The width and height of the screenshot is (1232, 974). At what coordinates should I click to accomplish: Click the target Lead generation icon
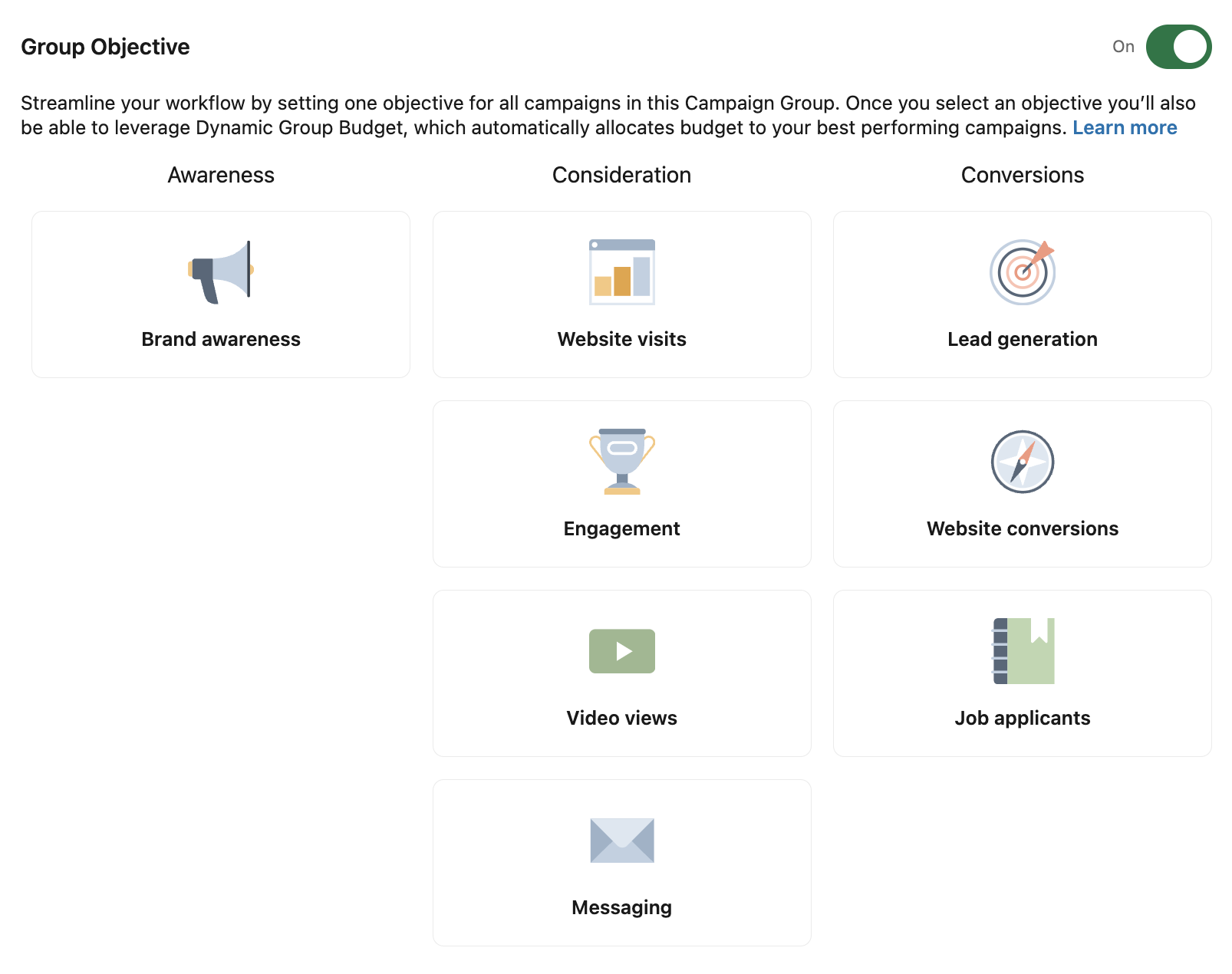pyautogui.click(x=1022, y=272)
